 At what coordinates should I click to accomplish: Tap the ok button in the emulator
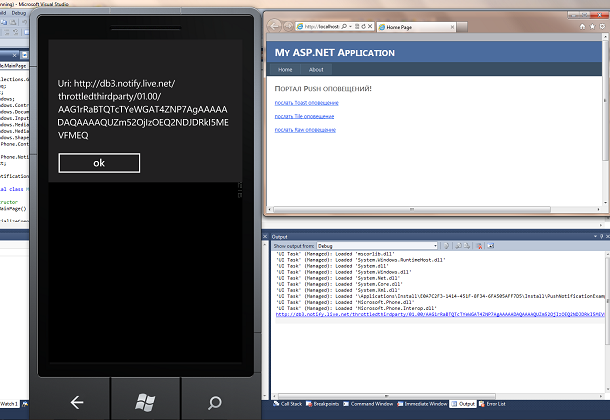click(x=99, y=163)
